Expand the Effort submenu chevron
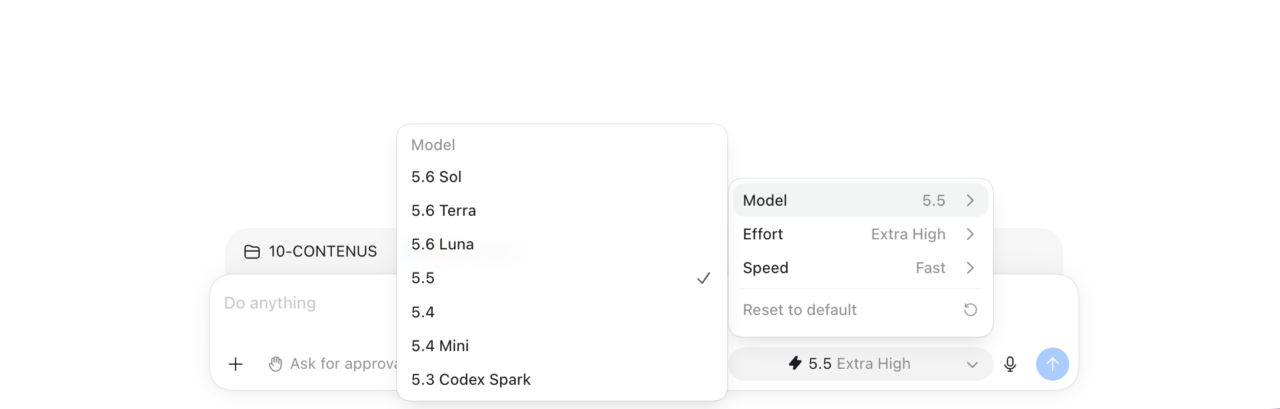This screenshot has height=409, width=1280. pyautogui.click(x=970, y=234)
